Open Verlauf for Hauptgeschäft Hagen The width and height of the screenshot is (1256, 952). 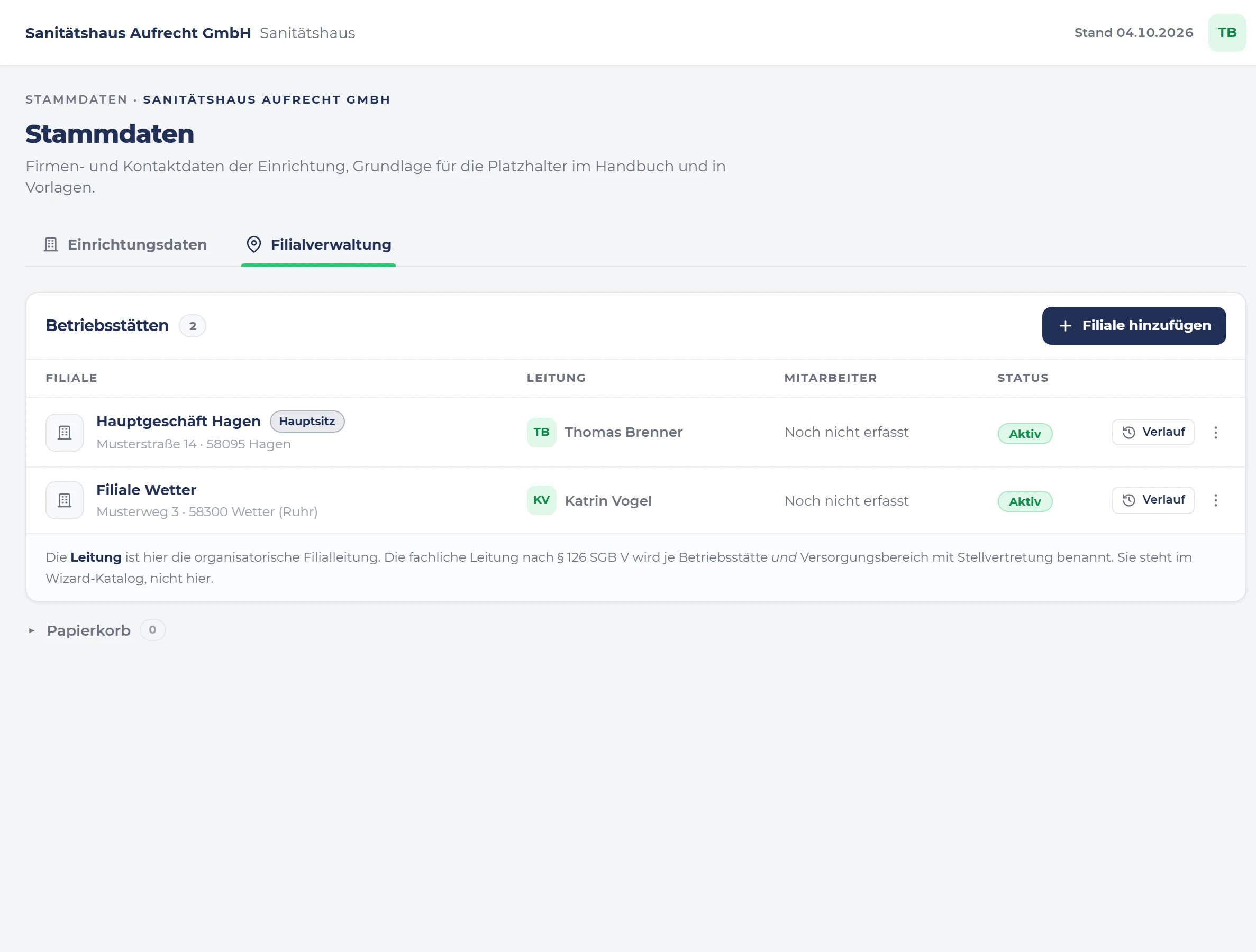pos(1153,432)
